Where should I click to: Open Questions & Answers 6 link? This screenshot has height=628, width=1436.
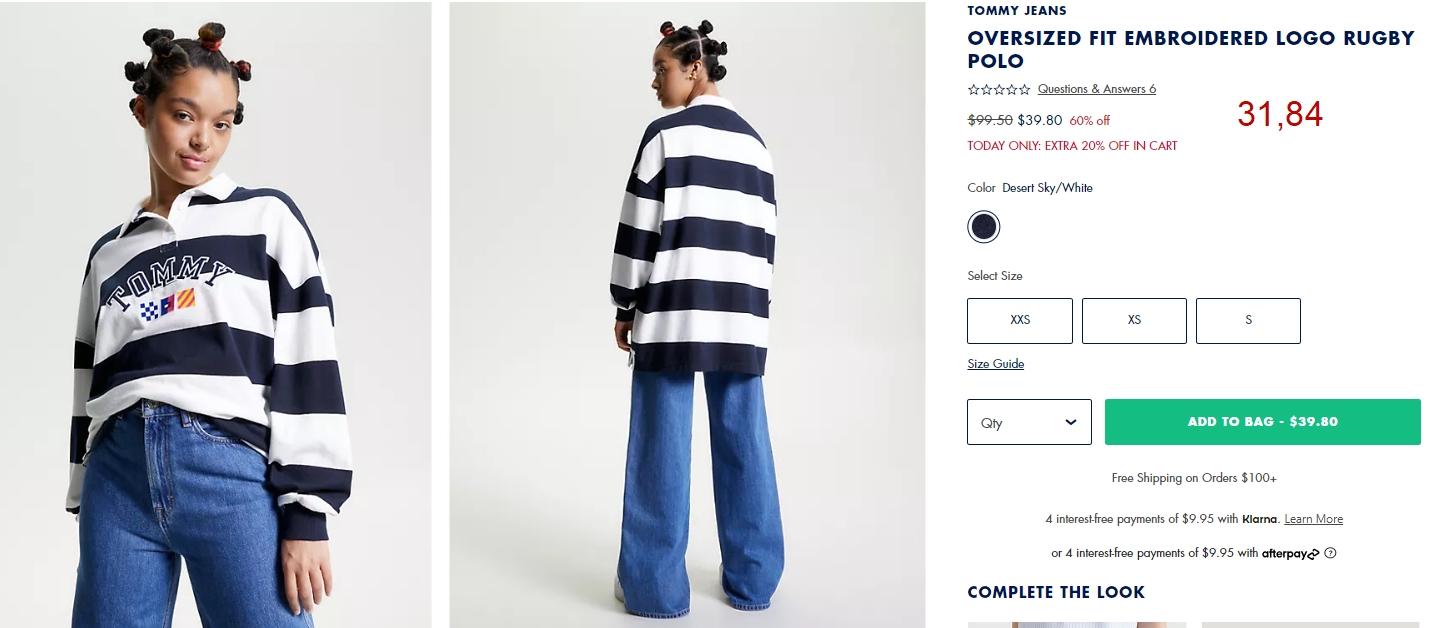point(1097,89)
